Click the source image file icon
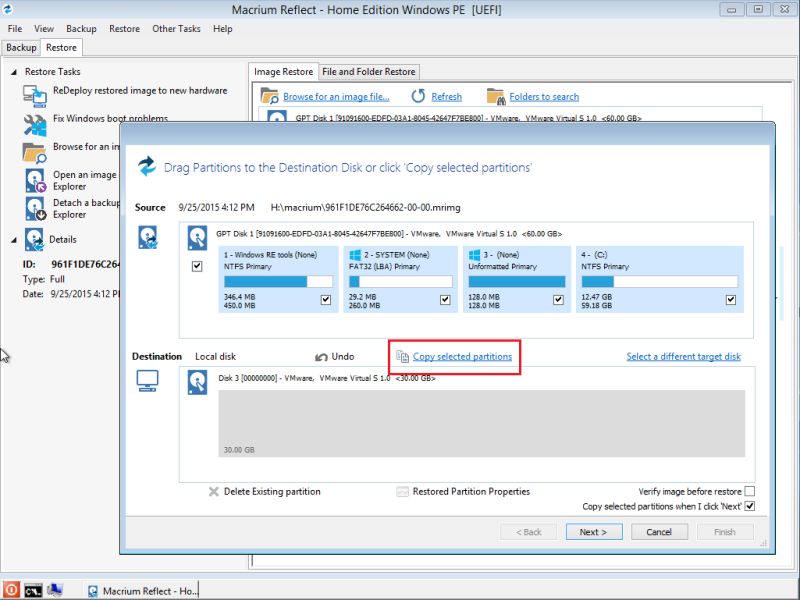The width and height of the screenshot is (800, 600). [148, 237]
